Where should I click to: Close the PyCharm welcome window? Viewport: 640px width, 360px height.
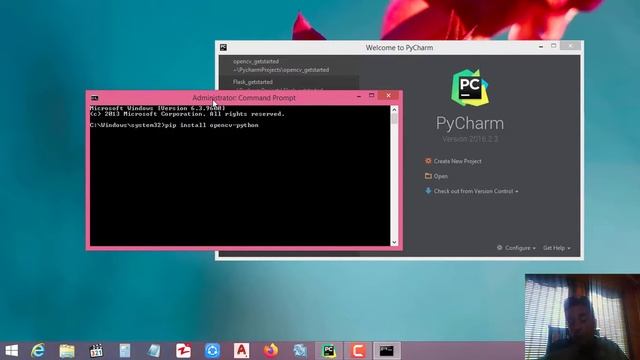tap(570, 46)
